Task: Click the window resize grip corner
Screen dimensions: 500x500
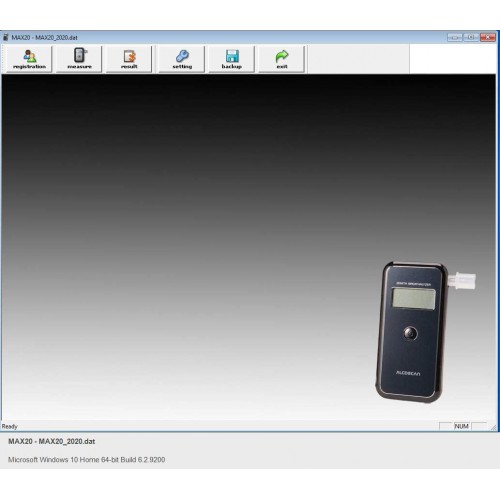Action: 493,427
